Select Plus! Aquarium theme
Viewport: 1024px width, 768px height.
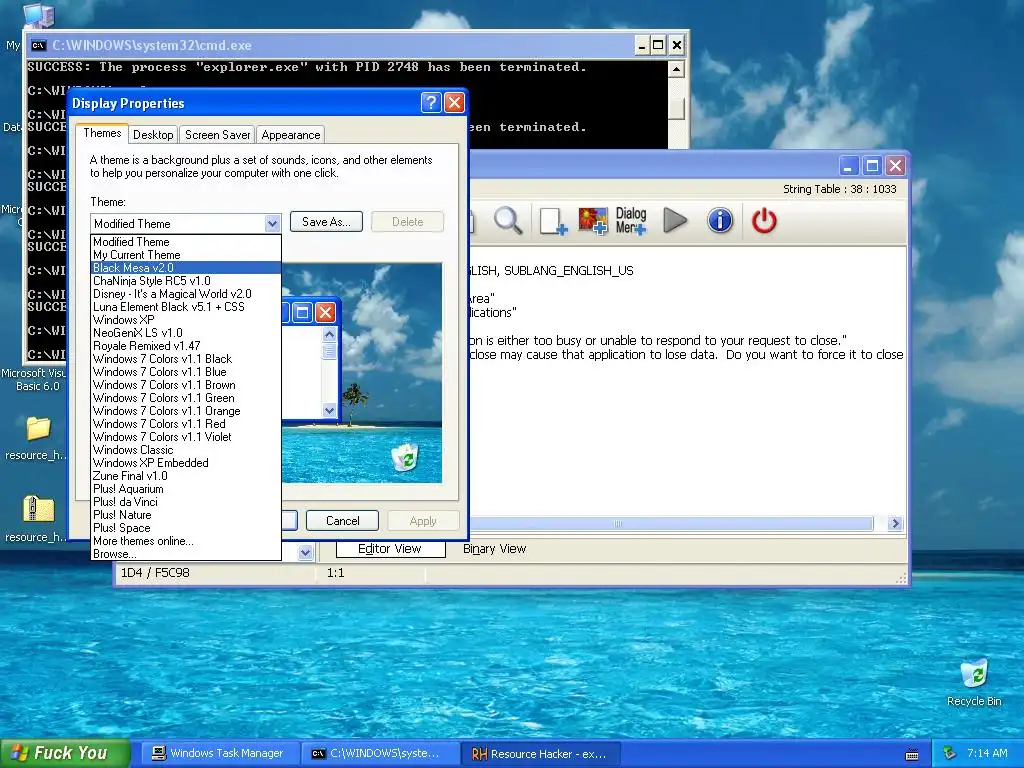point(185,489)
